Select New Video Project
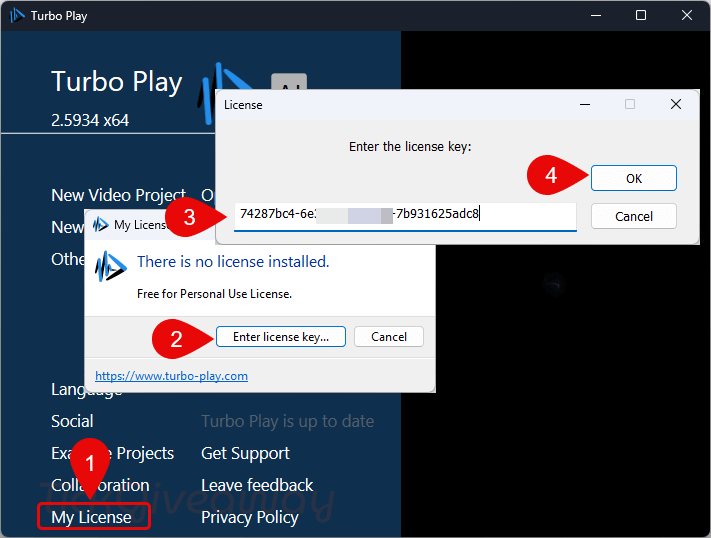This screenshot has width=711, height=538. tap(119, 195)
